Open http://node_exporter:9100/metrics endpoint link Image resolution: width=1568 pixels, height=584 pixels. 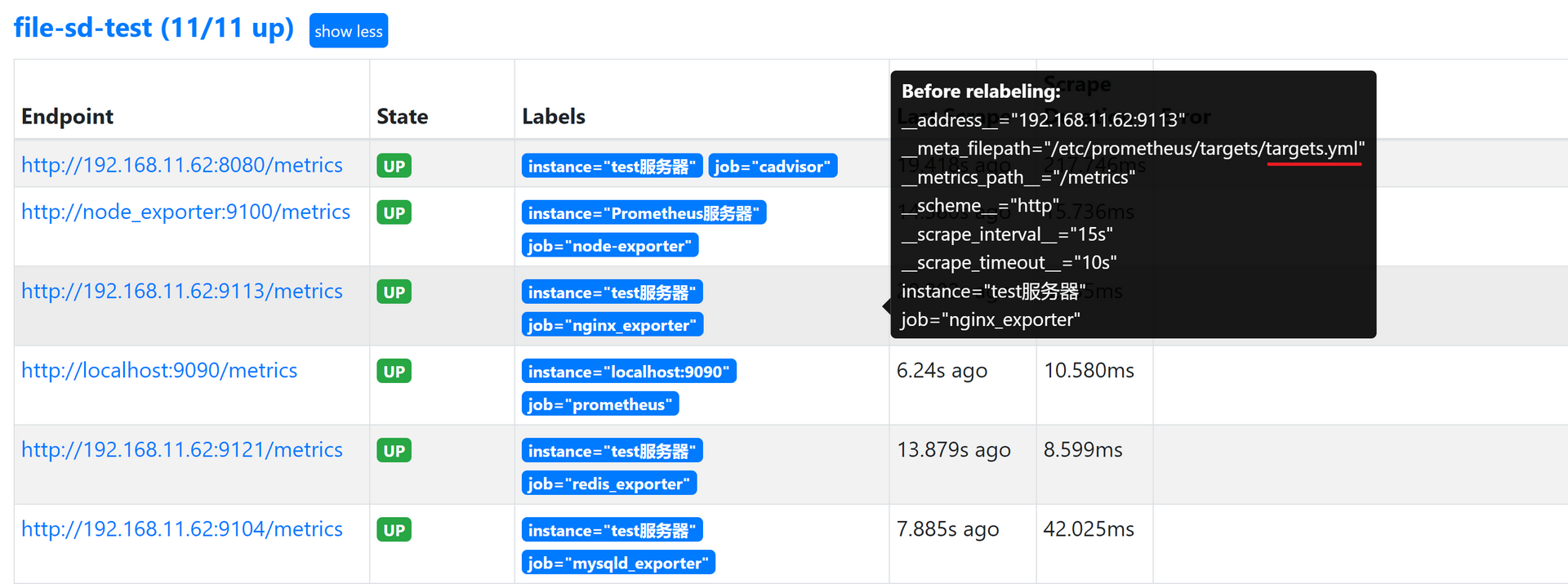(x=185, y=212)
